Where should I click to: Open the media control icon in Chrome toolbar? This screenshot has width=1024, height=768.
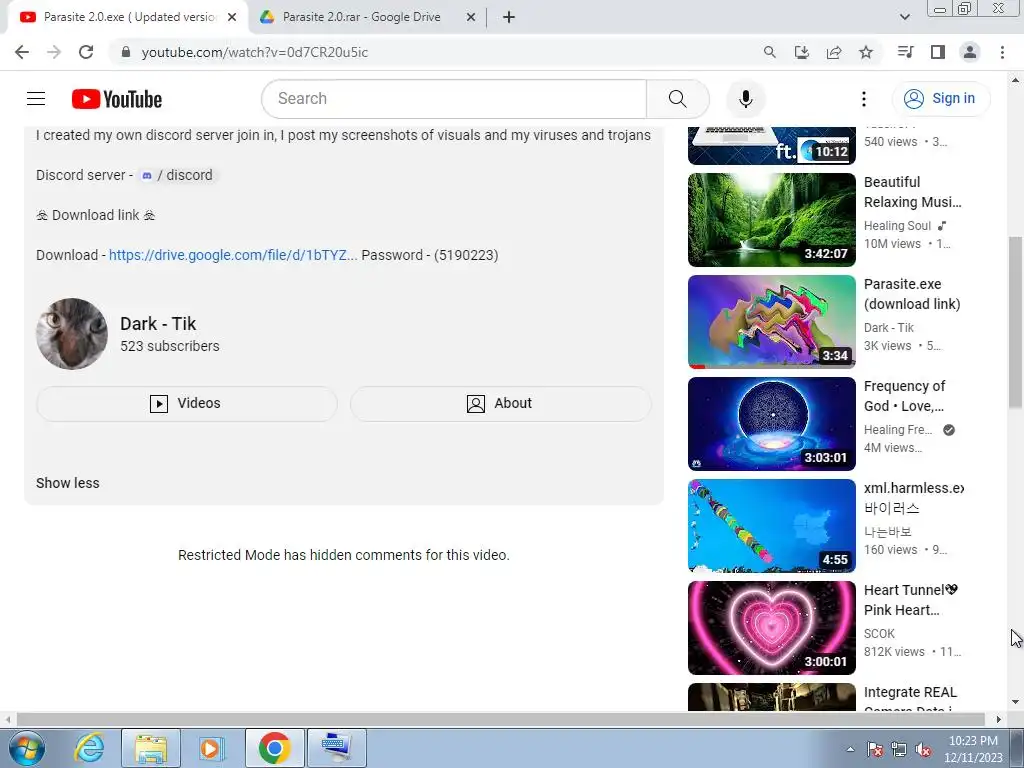coord(905,52)
